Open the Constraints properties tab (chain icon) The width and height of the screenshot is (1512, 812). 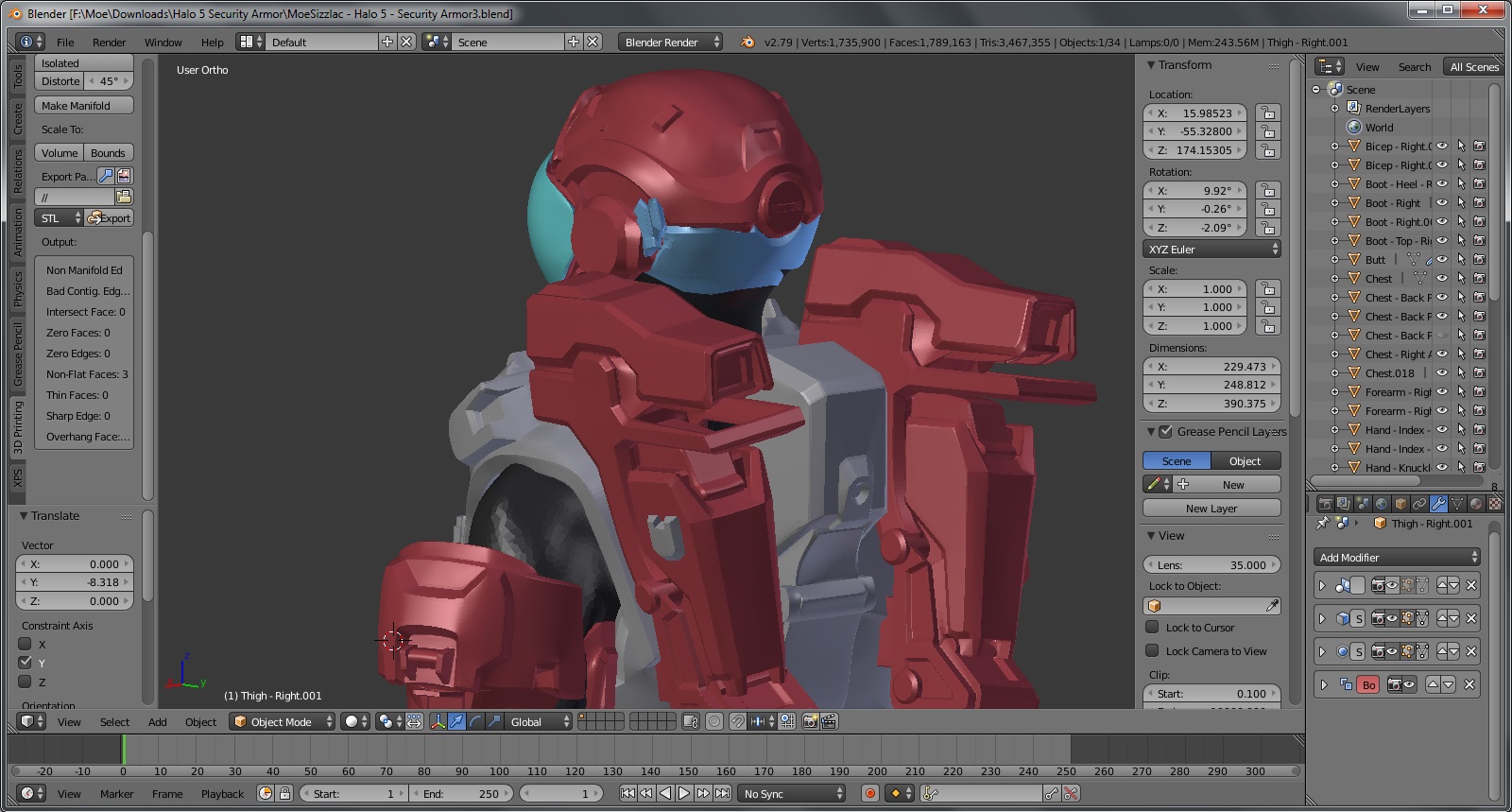1419,504
